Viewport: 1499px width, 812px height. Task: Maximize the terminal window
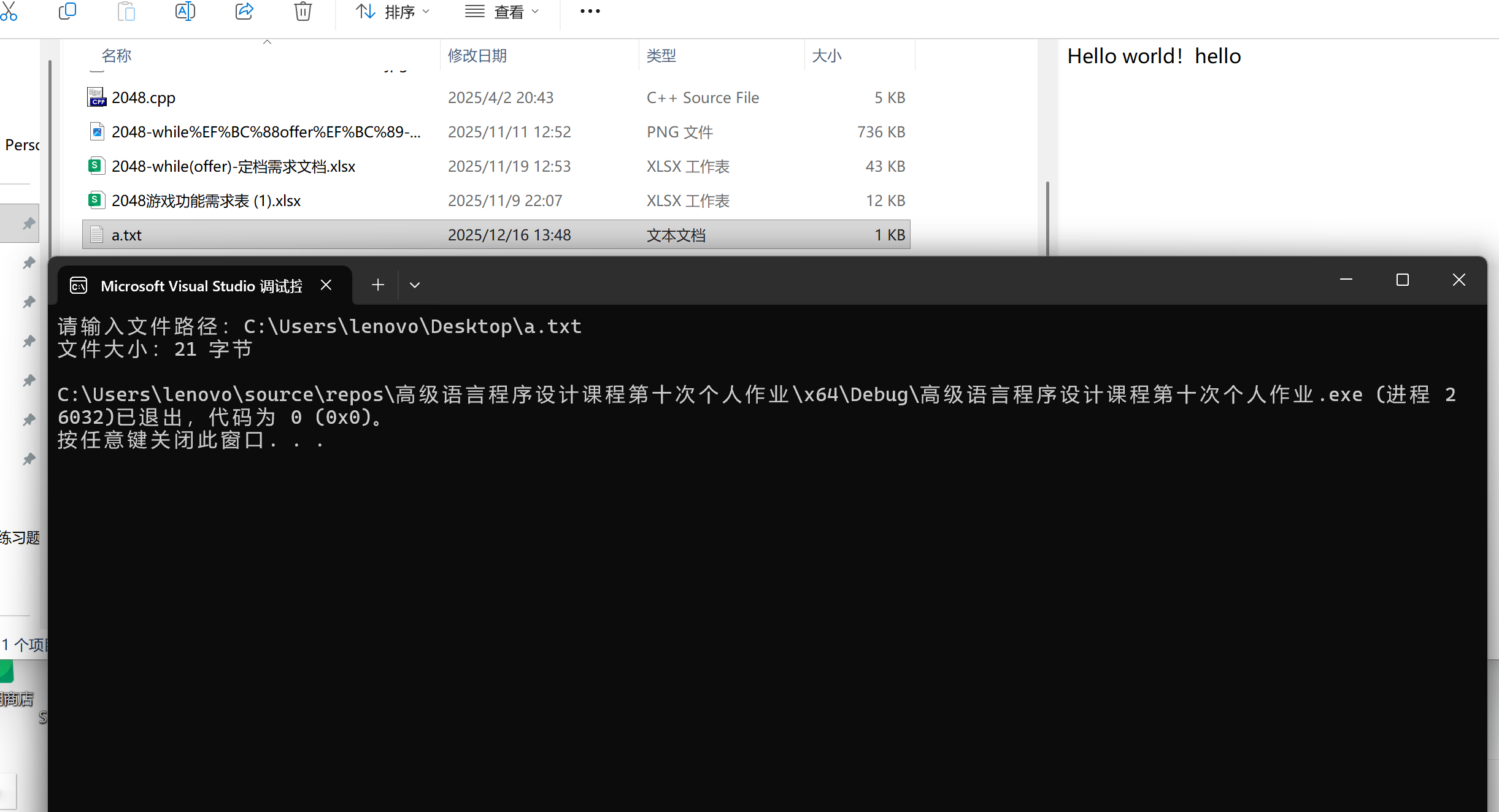pyautogui.click(x=1402, y=280)
